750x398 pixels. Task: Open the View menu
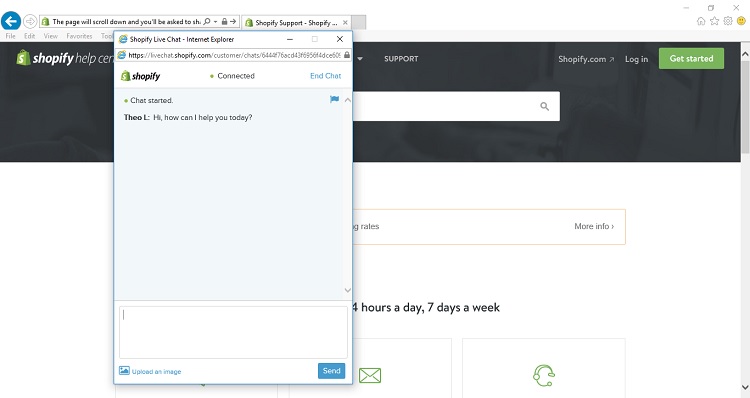tap(51, 36)
